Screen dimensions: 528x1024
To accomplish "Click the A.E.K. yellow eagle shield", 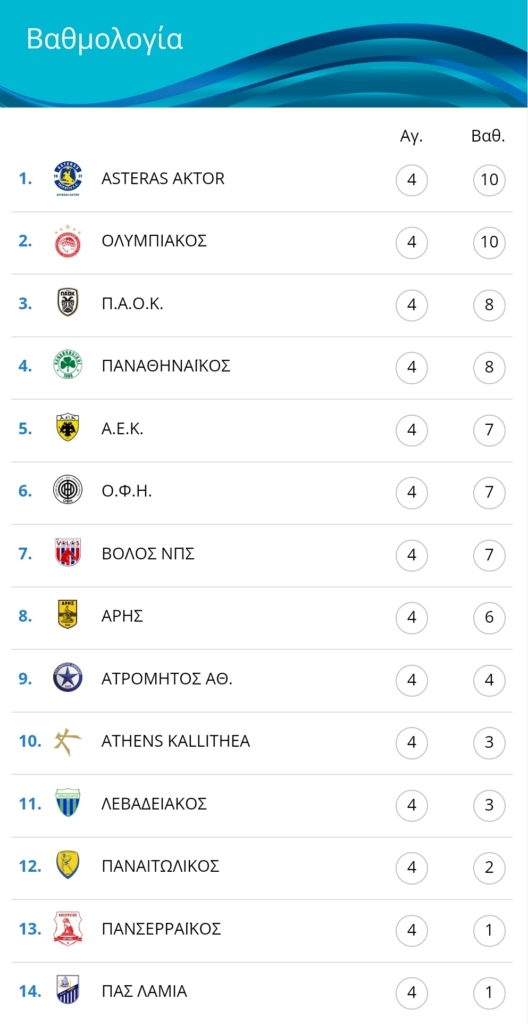I will point(68,428).
